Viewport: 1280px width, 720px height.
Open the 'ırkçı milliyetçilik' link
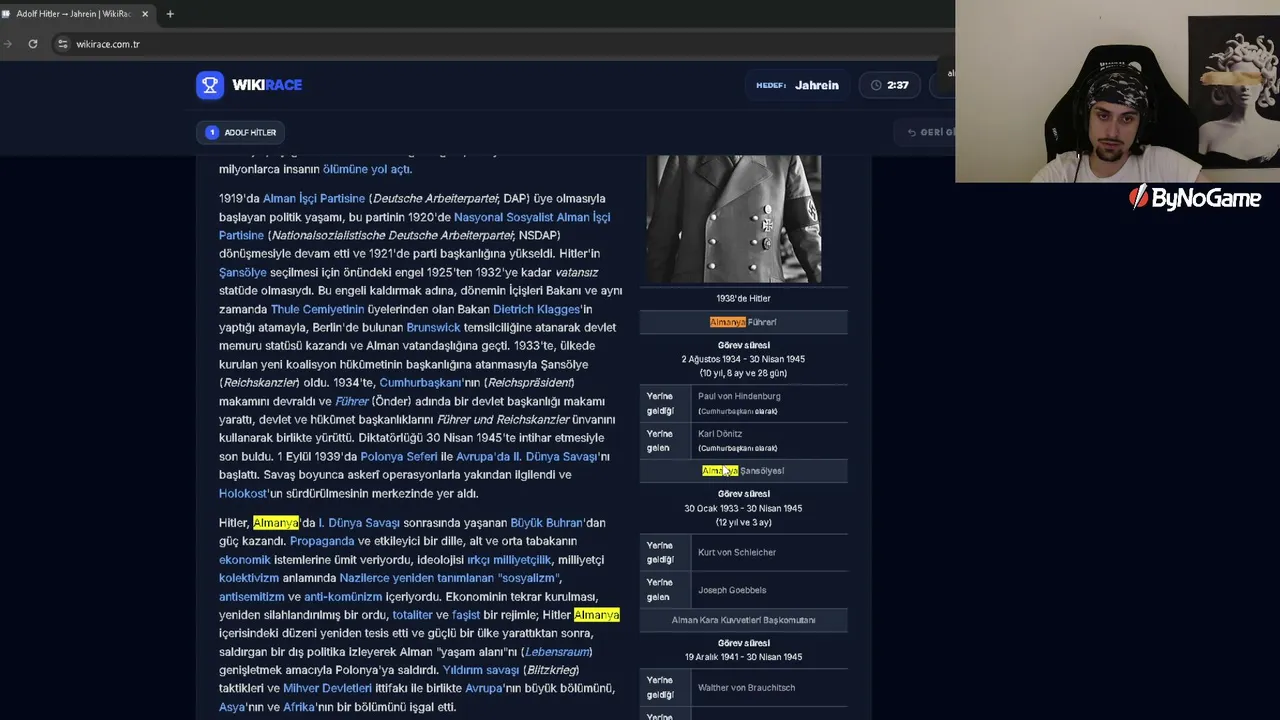509,559
